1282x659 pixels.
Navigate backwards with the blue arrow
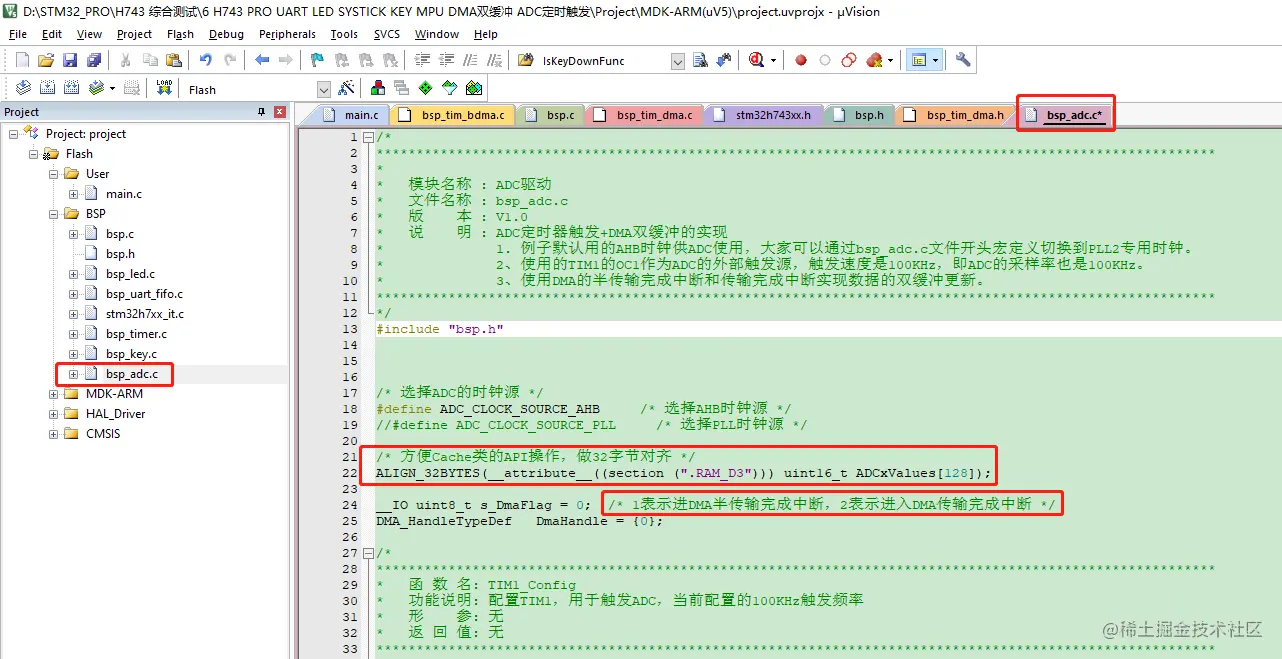click(x=262, y=60)
